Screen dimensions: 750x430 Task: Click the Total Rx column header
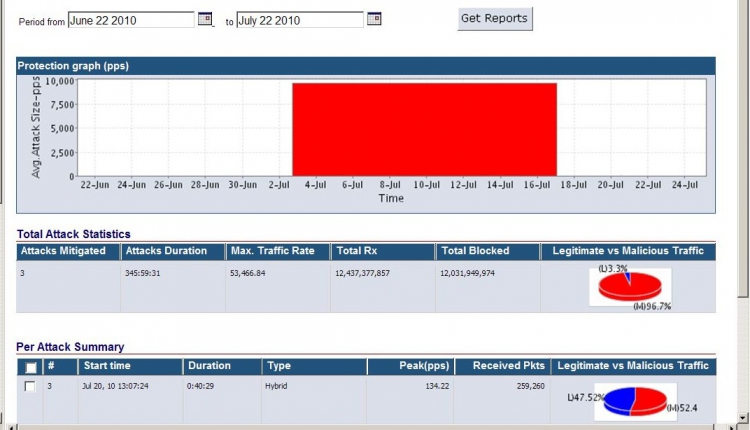point(383,251)
